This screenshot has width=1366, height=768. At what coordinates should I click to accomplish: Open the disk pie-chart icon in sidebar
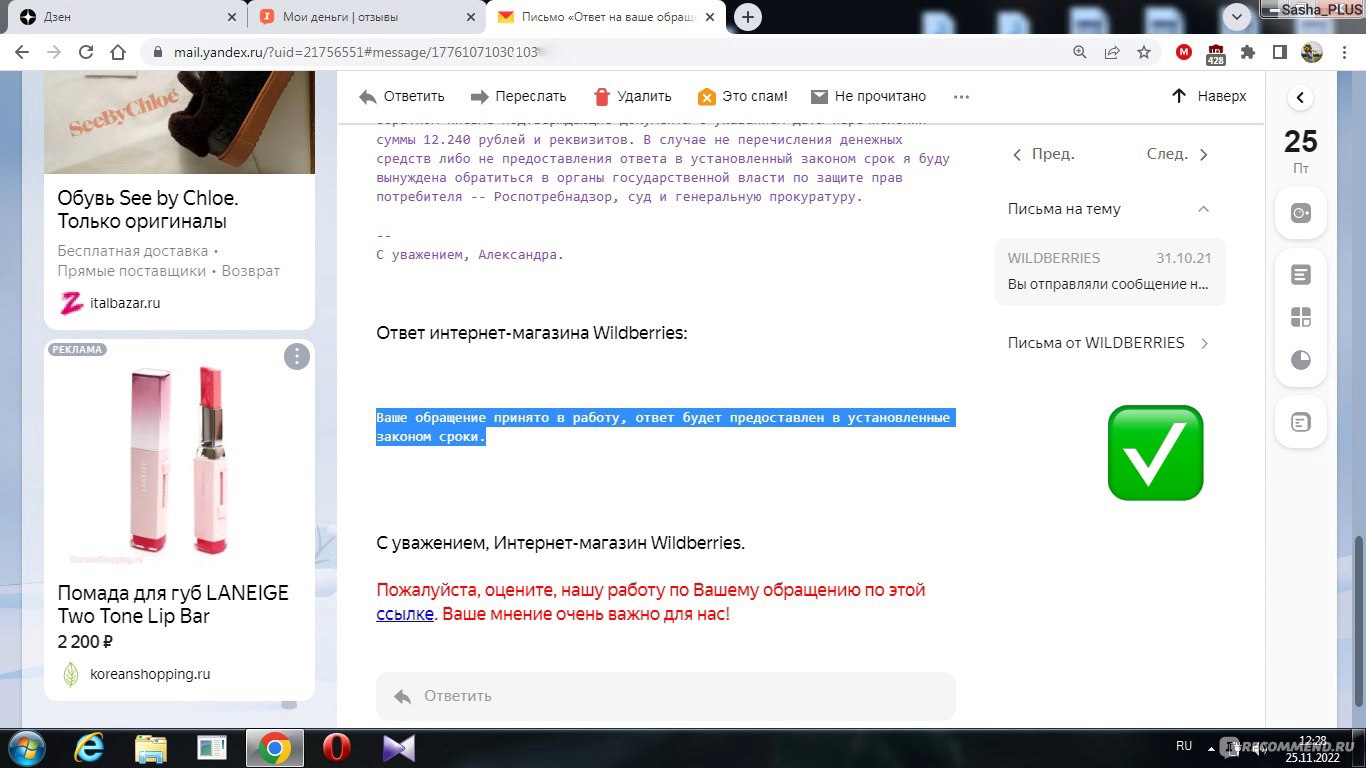click(x=1300, y=360)
